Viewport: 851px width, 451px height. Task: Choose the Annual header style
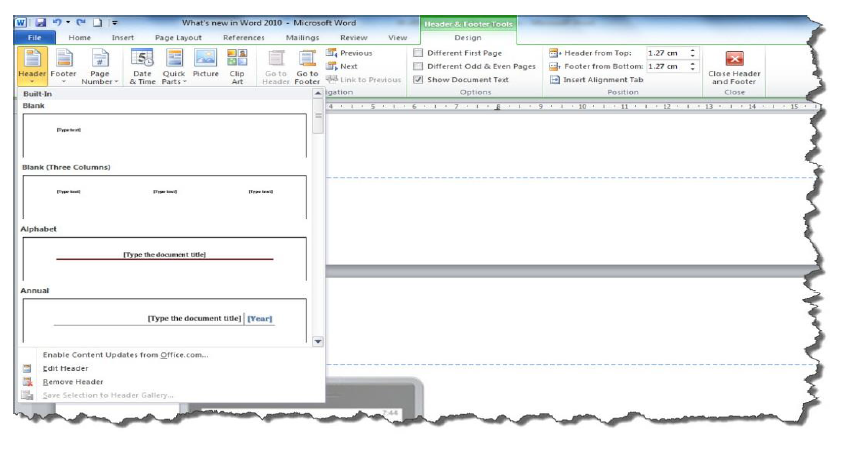(164, 321)
